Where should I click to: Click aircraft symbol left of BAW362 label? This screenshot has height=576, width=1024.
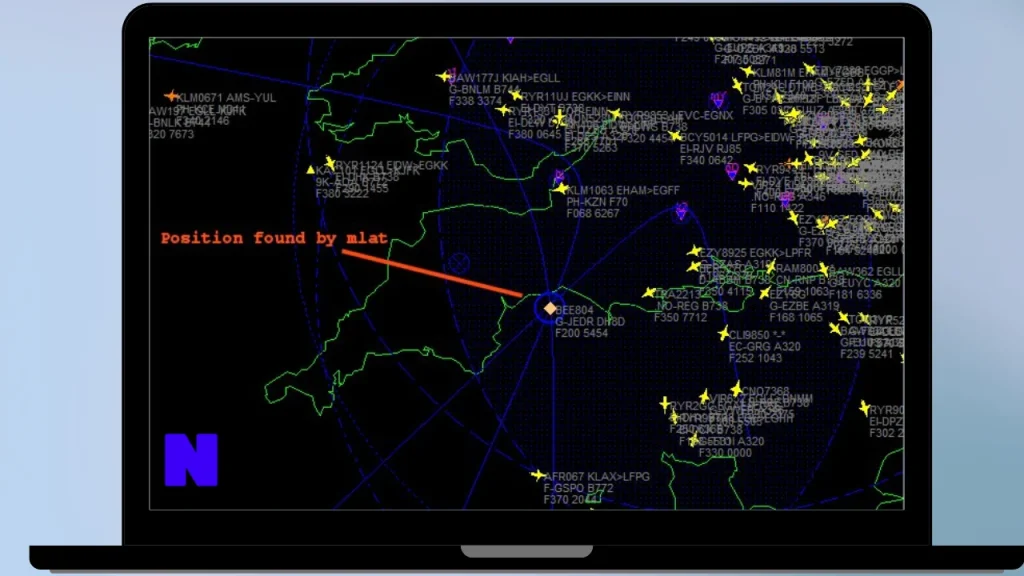pyautogui.click(x=824, y=269)
